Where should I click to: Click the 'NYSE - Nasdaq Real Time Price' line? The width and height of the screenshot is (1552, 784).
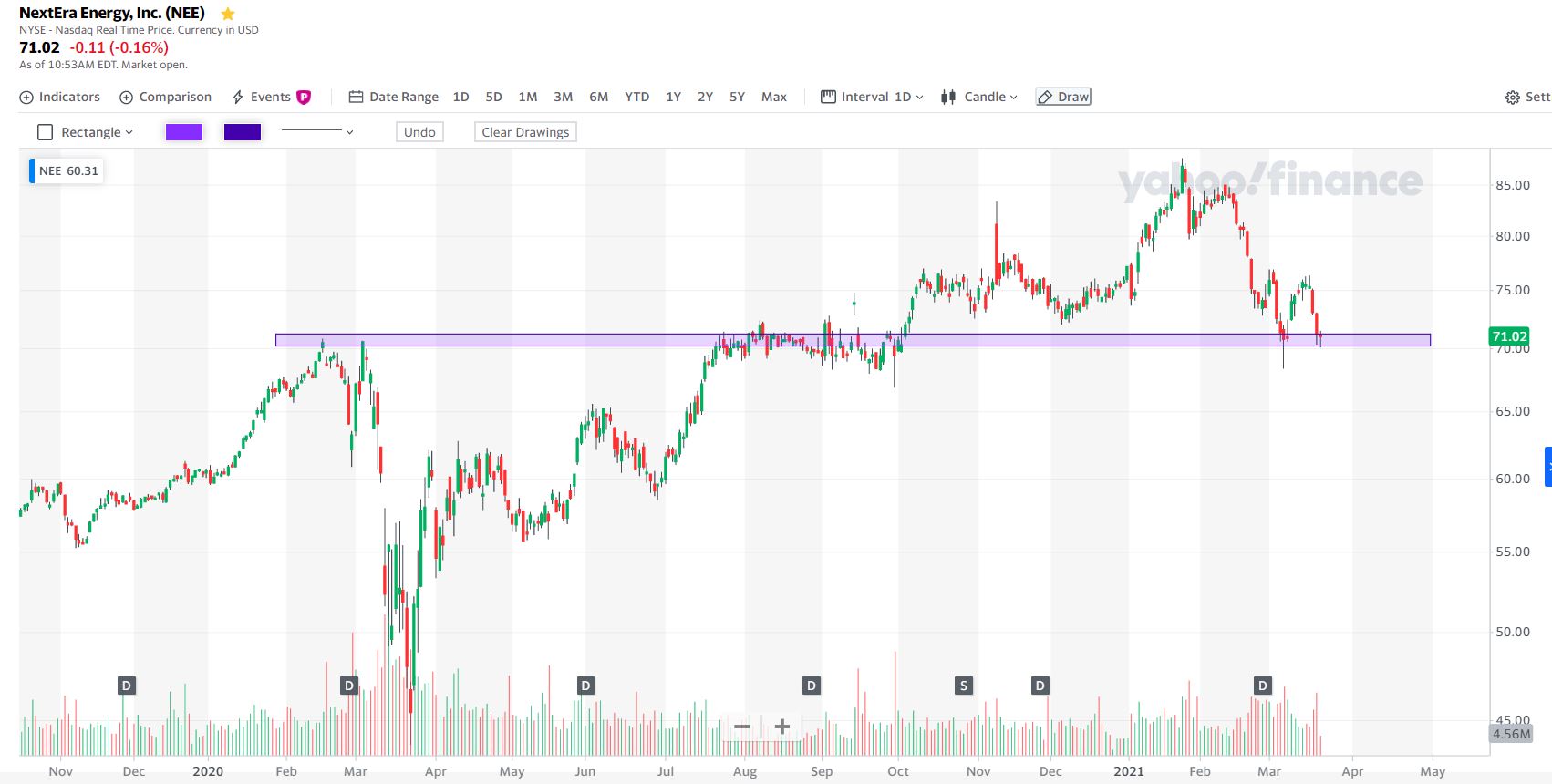point(139,30)
